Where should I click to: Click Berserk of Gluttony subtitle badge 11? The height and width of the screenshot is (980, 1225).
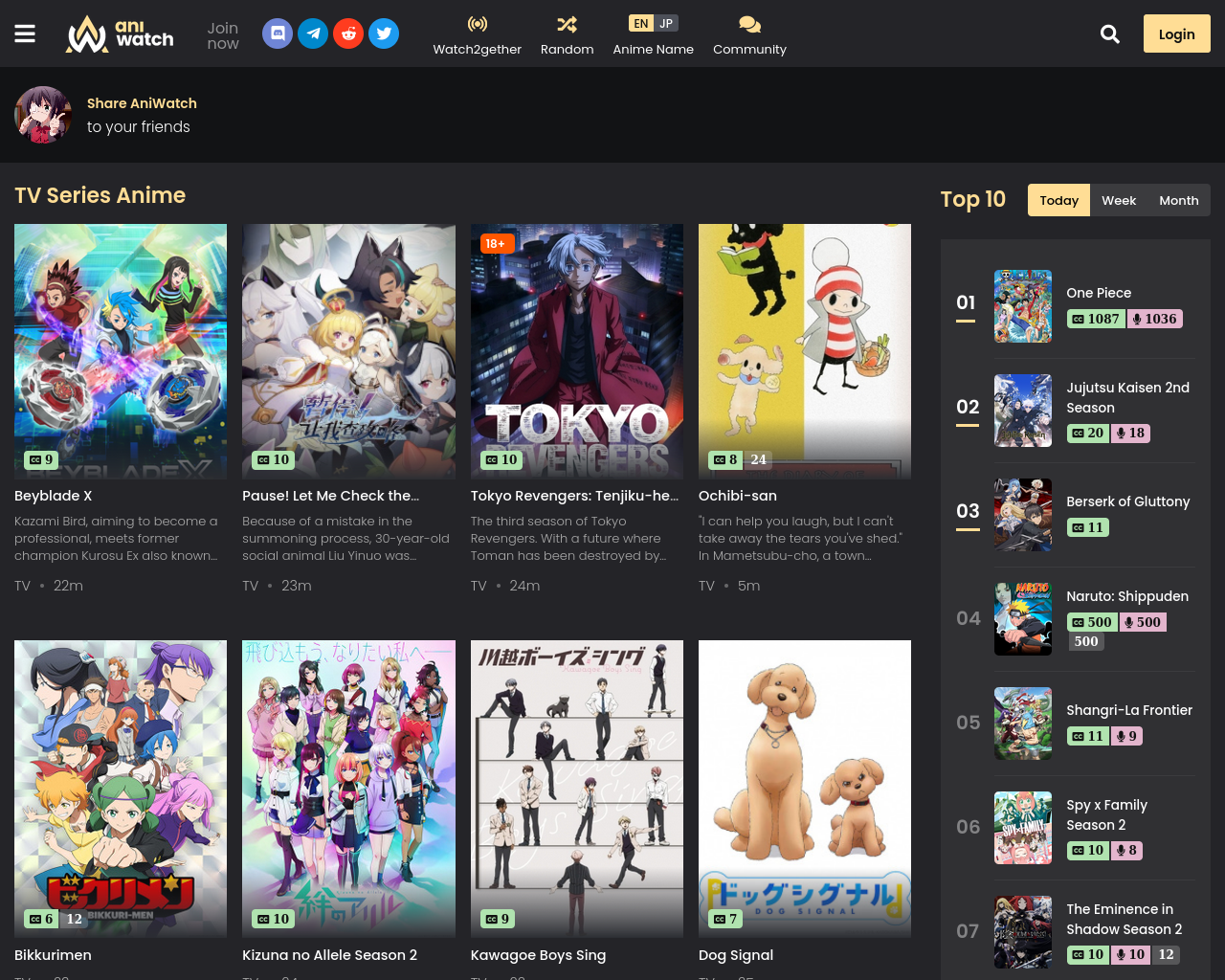[x=1088, y=527]
